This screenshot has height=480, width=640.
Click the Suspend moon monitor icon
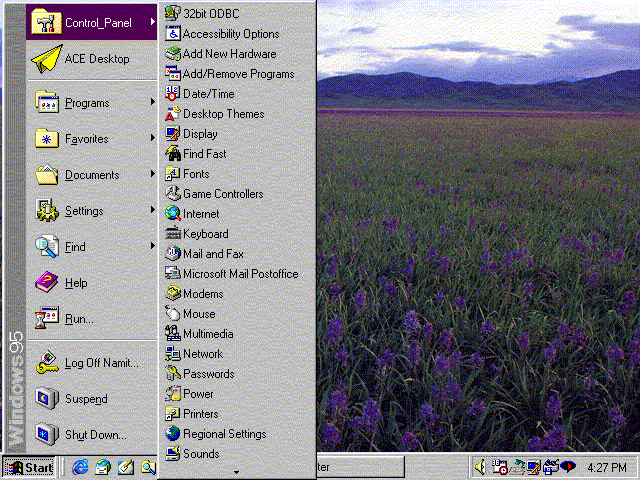click(x=47, y=398)
